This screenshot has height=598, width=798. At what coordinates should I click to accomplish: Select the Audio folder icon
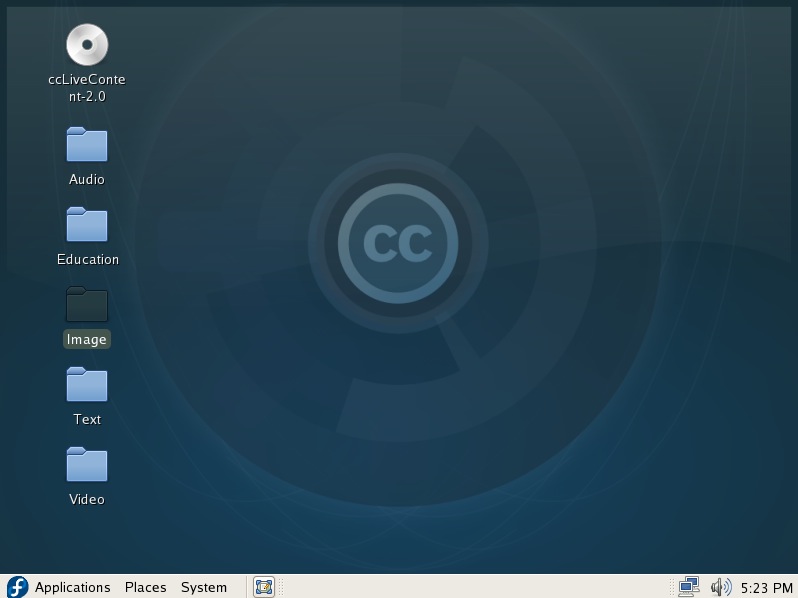tap(87, 145)
